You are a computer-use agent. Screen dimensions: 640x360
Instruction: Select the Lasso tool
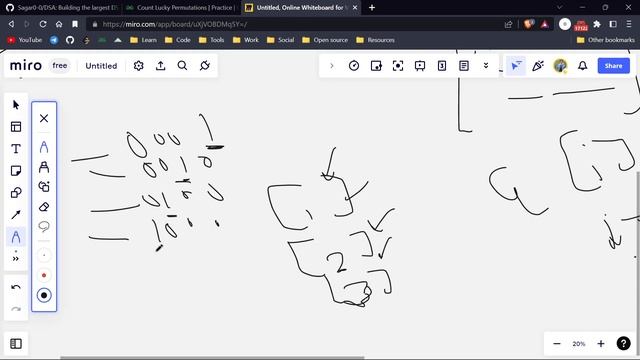(44, 226)
